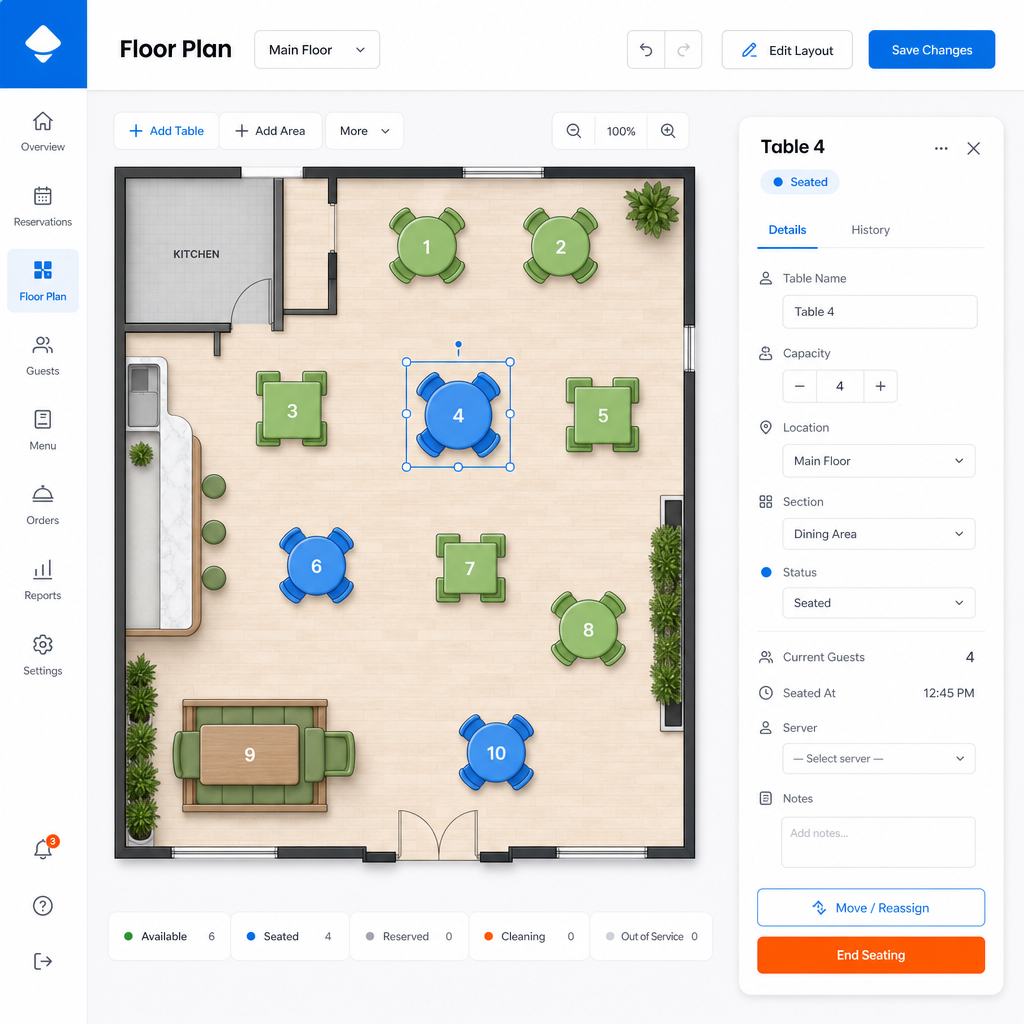The image size is (1024, 1024).
Task: Click Add Area
Action: tap(270, 131)
